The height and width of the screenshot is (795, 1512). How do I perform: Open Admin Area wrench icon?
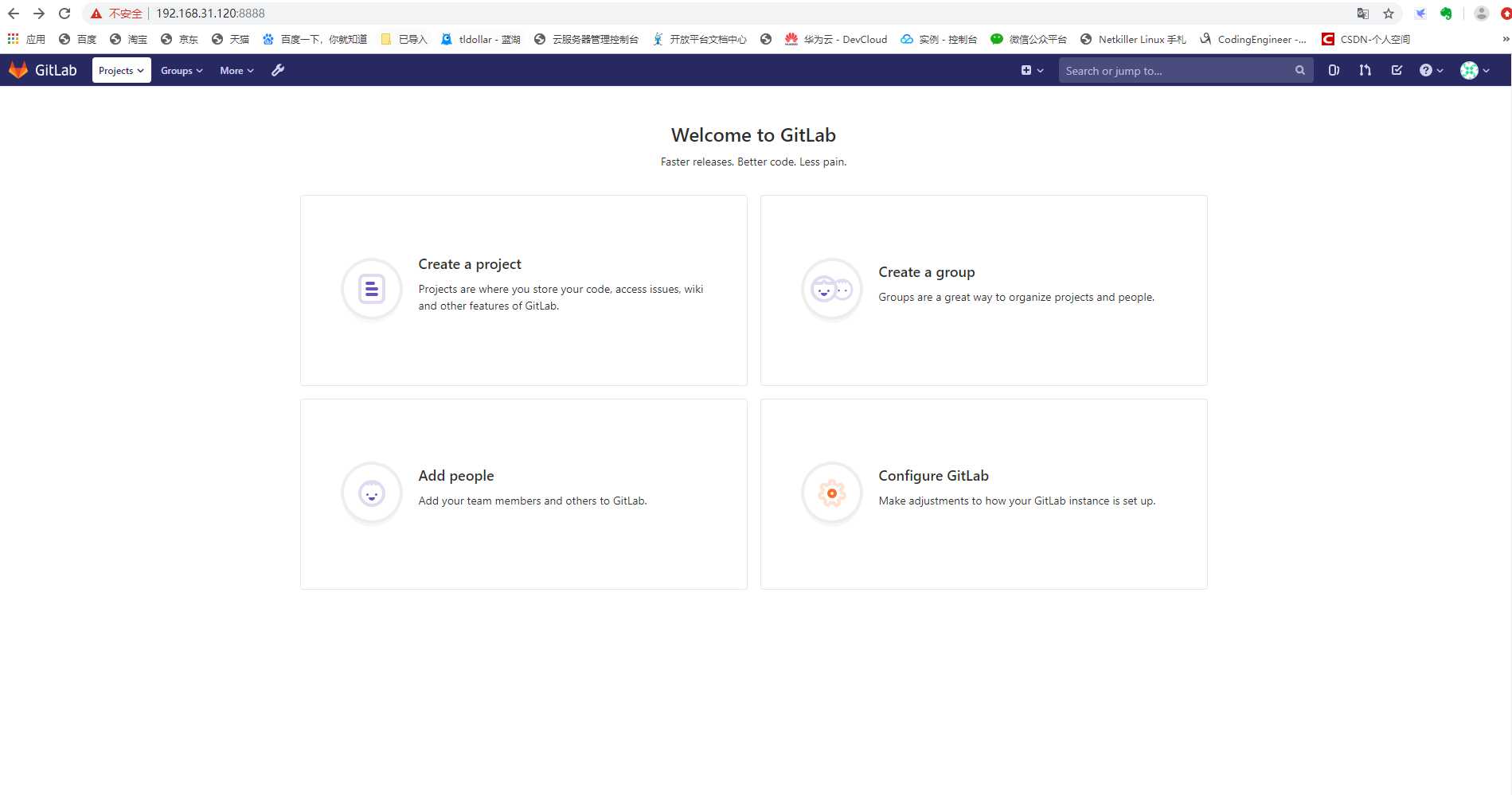click(278, 70)
